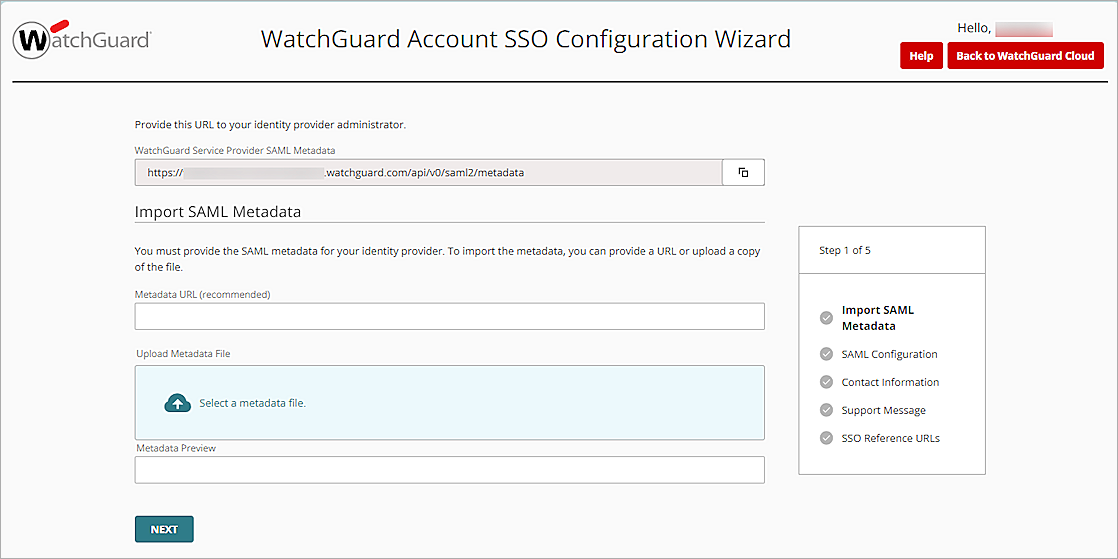Click the Metadata URL (recommended) label

(202, 294)
